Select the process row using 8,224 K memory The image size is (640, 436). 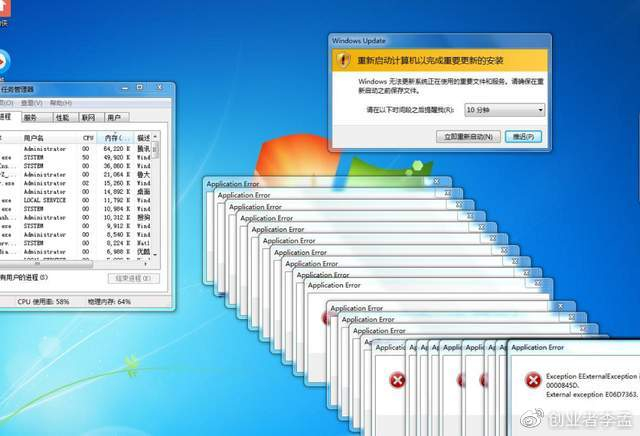(x=76, y=243)
